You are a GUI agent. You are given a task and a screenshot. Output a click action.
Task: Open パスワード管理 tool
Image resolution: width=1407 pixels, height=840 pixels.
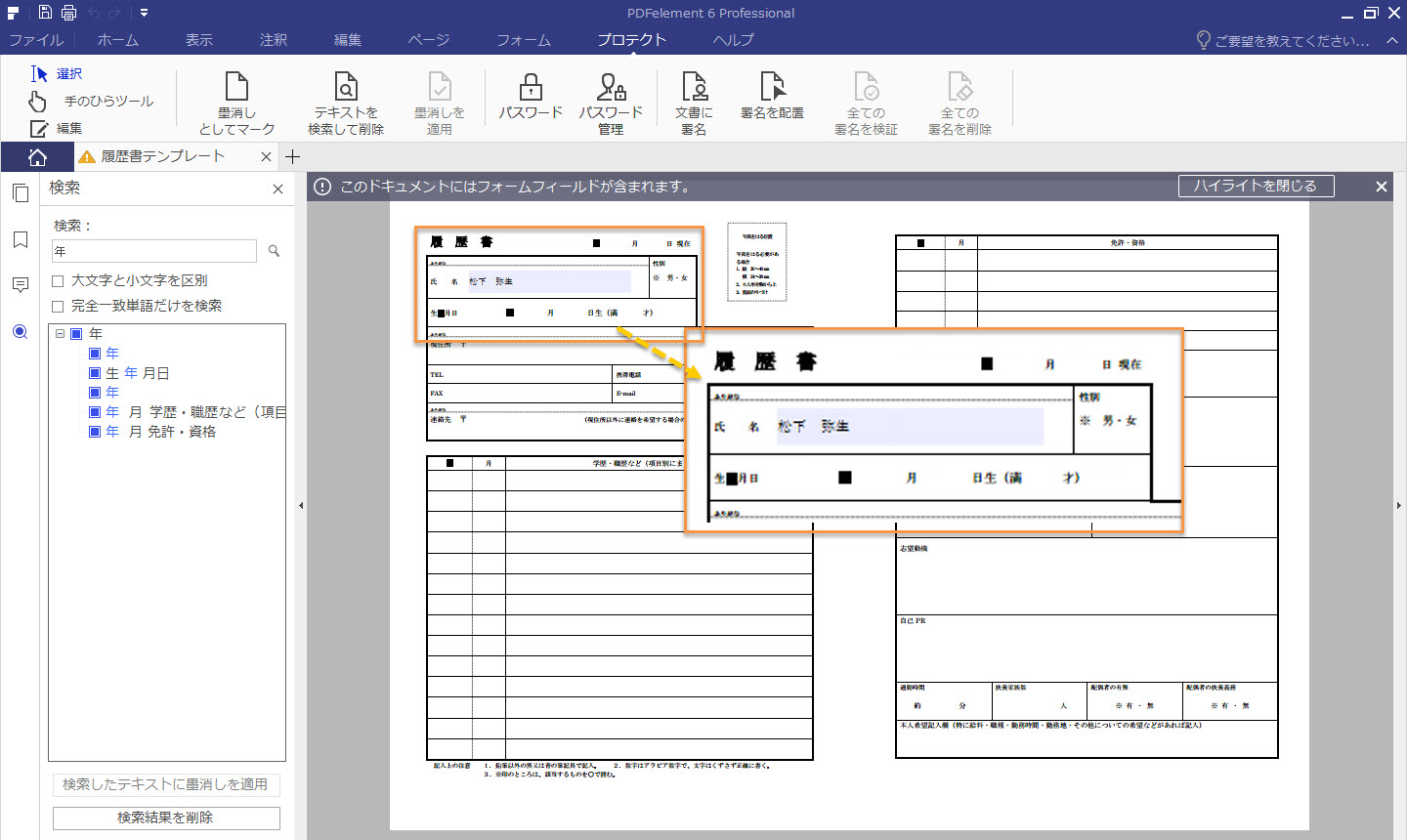click(611, 103)
